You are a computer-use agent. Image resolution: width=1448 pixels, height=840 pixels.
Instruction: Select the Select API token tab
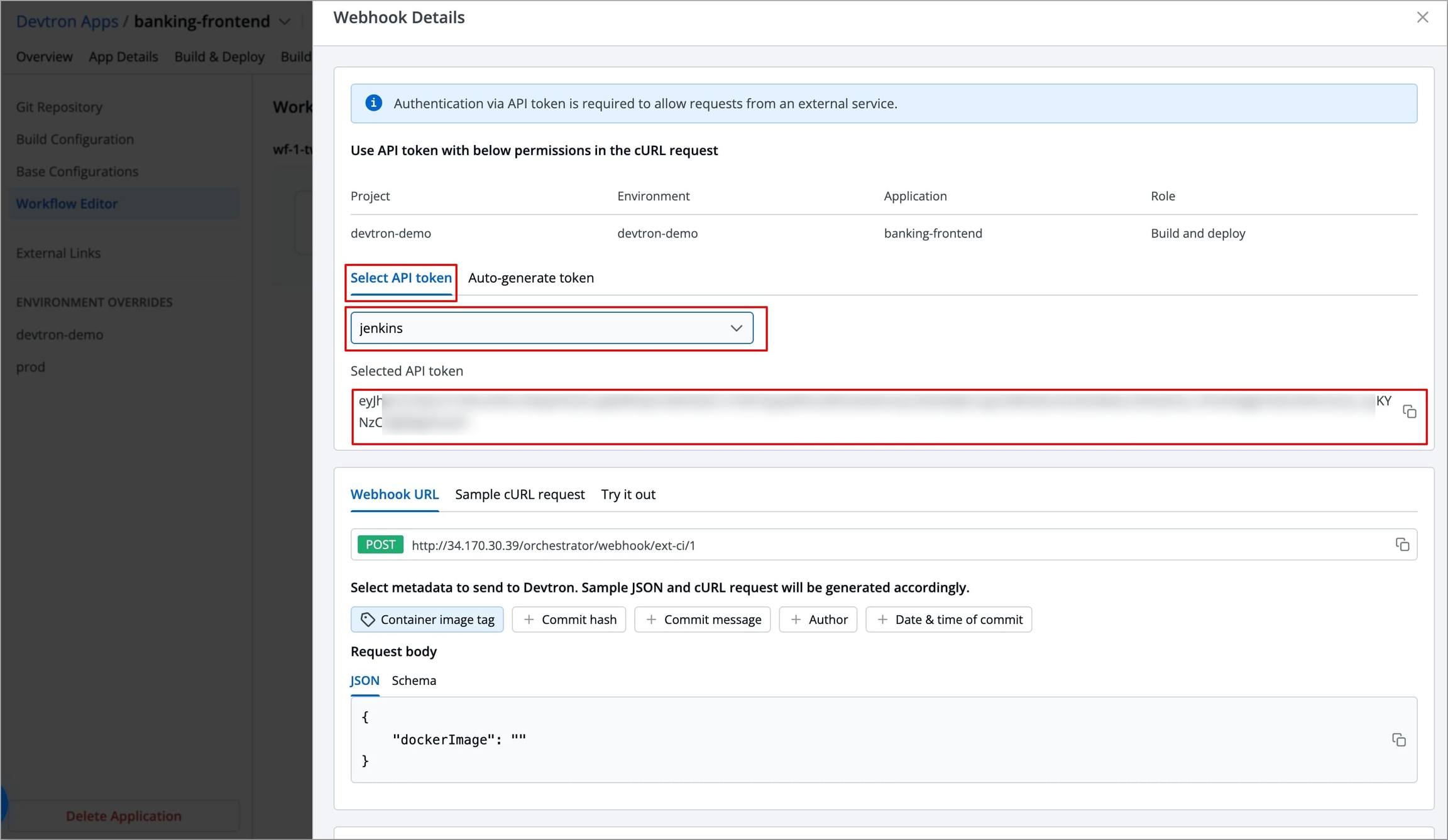[401, 278]
